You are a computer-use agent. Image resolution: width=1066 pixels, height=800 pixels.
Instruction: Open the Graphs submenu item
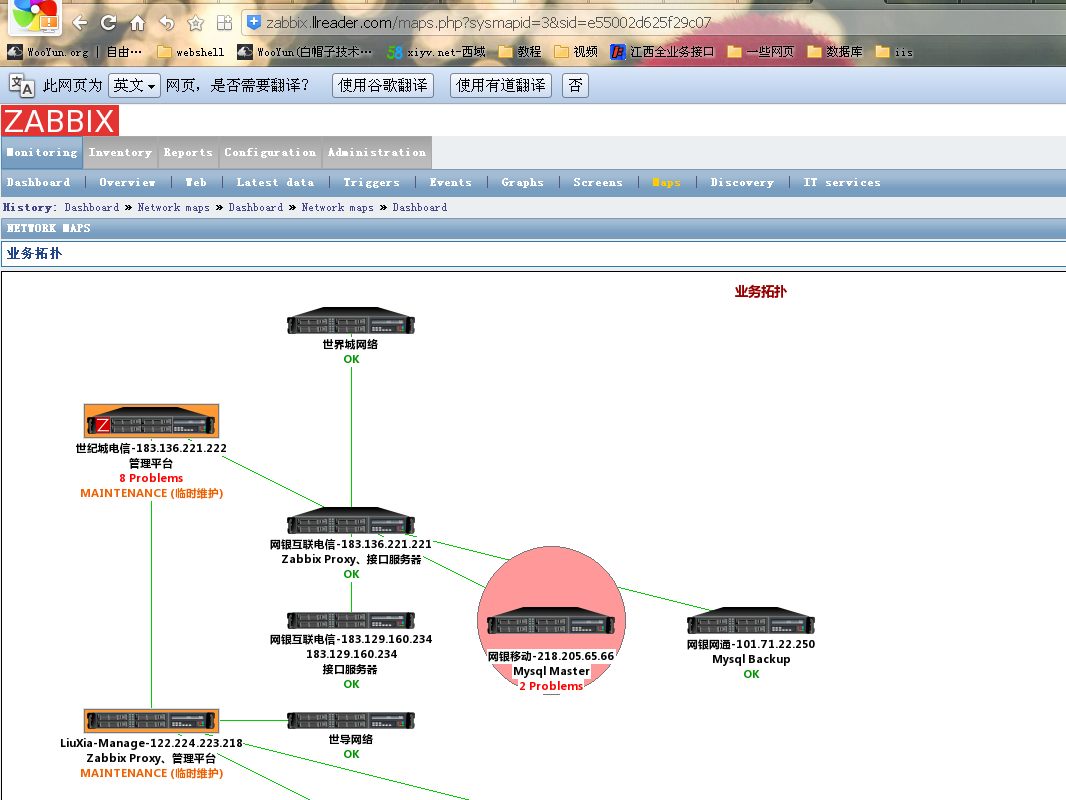tap(522, 182)
